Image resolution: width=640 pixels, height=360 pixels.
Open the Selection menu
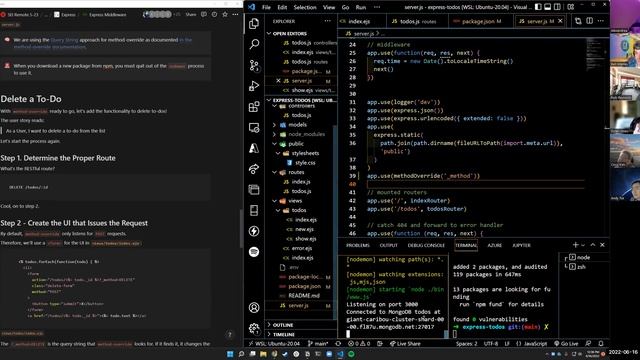[305, 7]
